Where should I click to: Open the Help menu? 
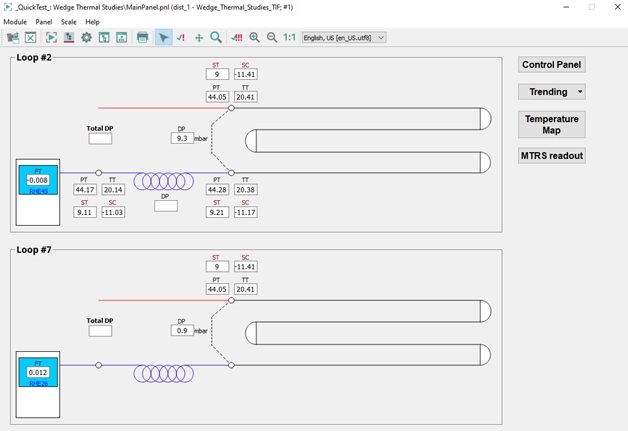point(92,22)
